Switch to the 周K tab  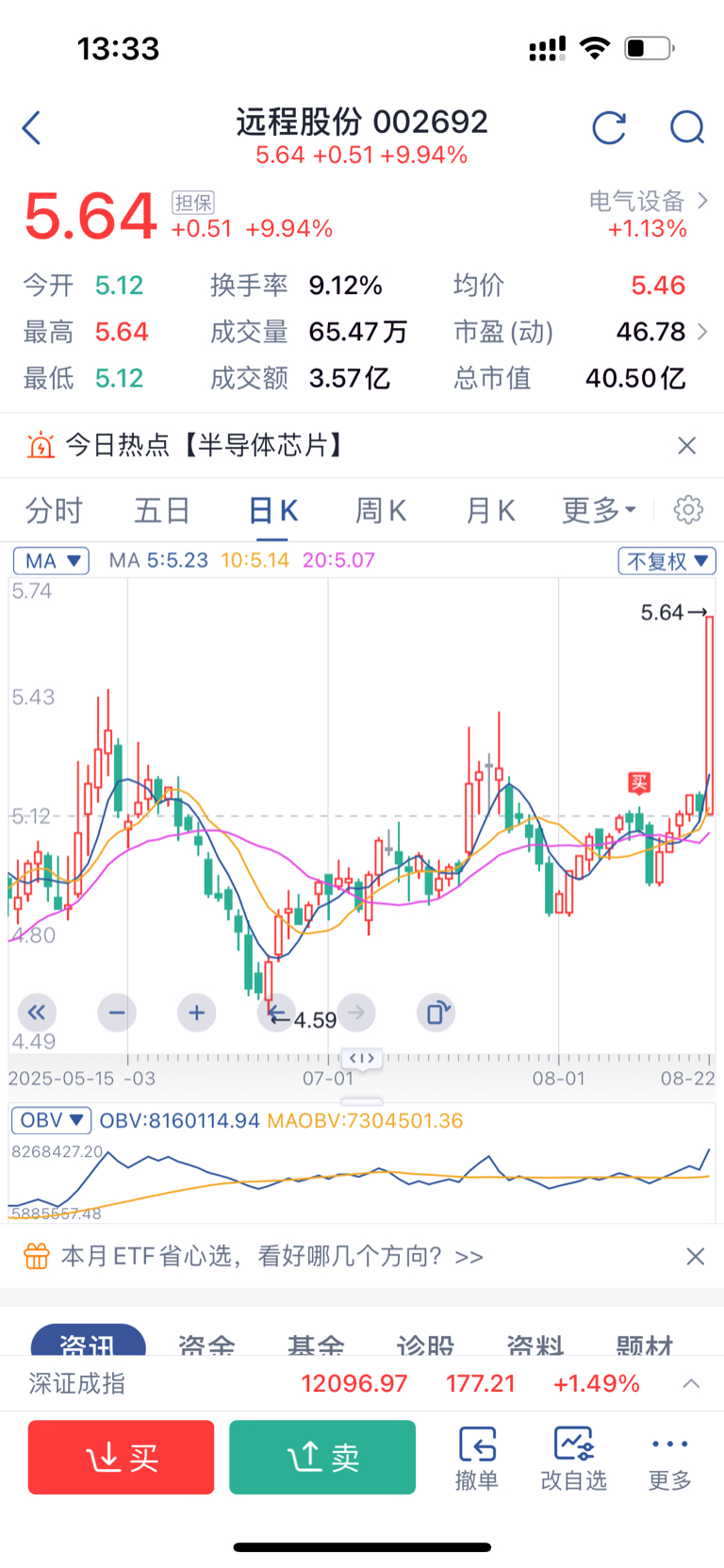tap(381, 510)
